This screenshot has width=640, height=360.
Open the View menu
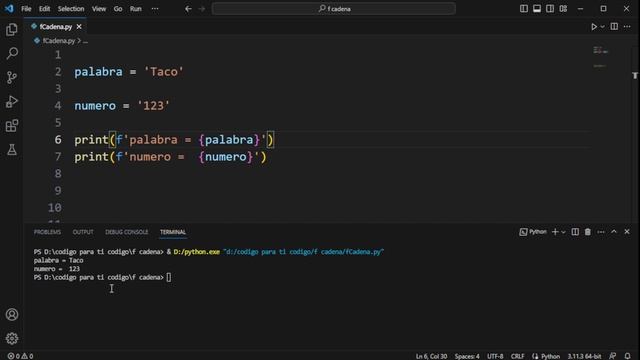pyautogui.click(x=98, y=9)
